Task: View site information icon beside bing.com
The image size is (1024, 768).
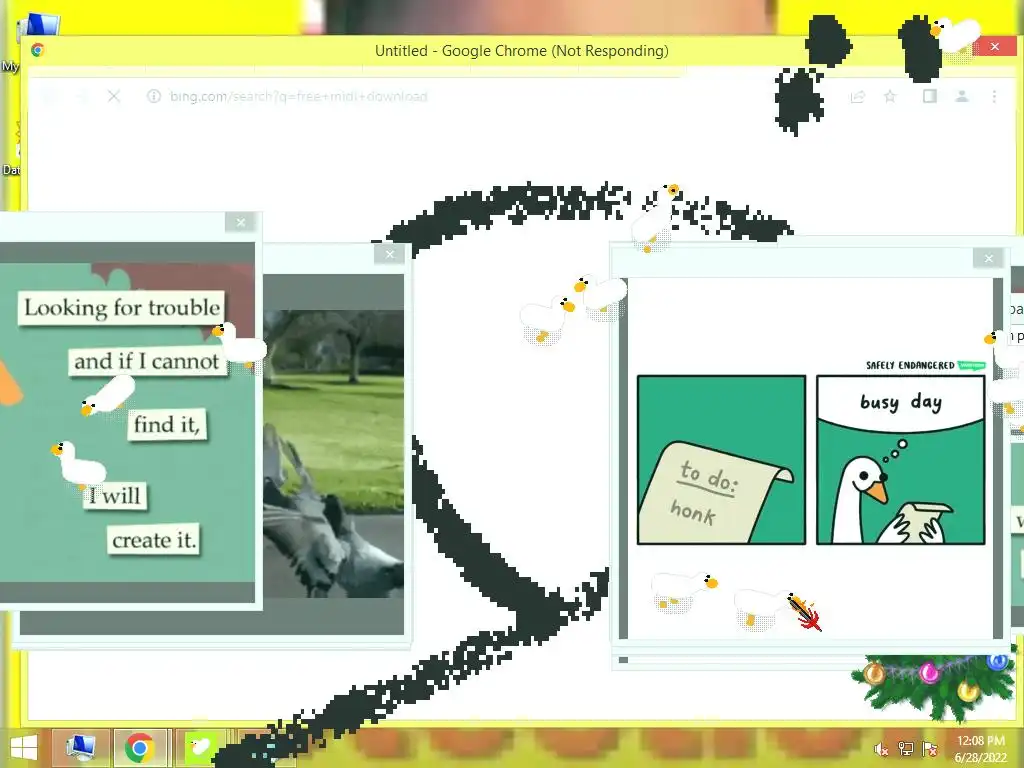Action: coord(153,97)
